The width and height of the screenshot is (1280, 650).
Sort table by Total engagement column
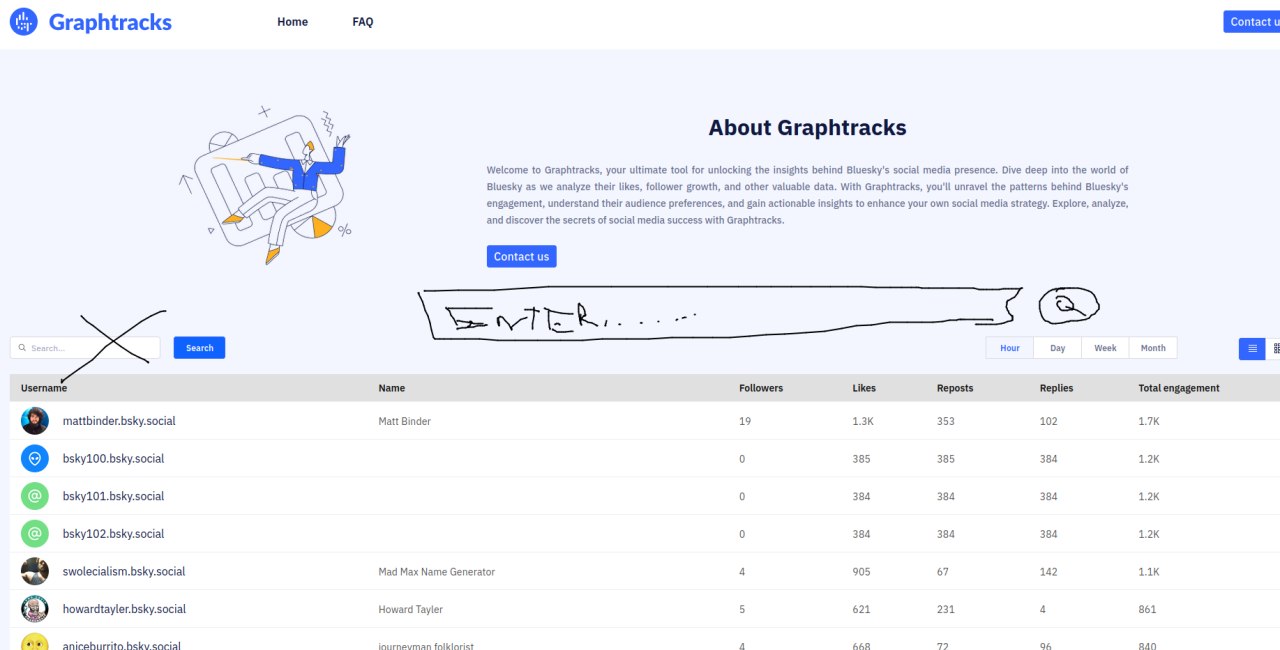point(1178,388)
